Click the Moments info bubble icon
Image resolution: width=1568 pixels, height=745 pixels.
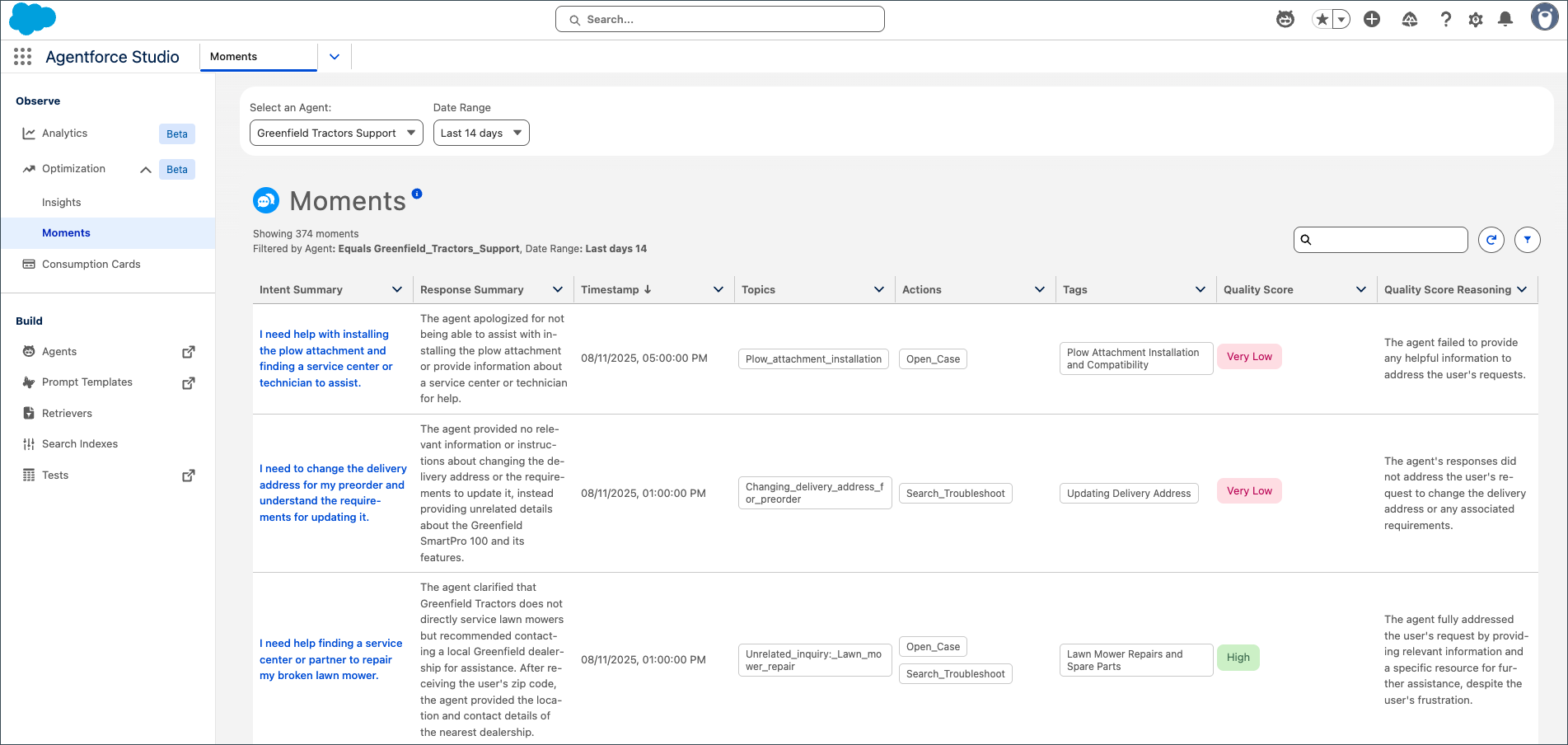tap(417, 194)
